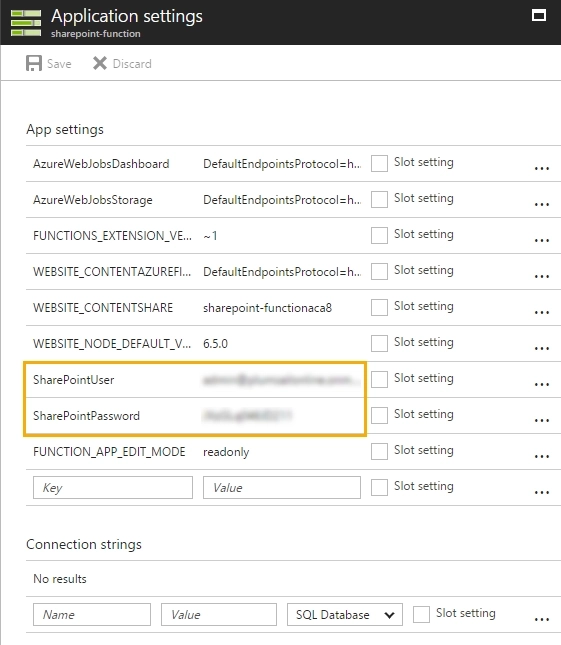
Task: Open ellipsis menu for WEBSITE_CONTENTSHARE row
Action: pos(542,312)
